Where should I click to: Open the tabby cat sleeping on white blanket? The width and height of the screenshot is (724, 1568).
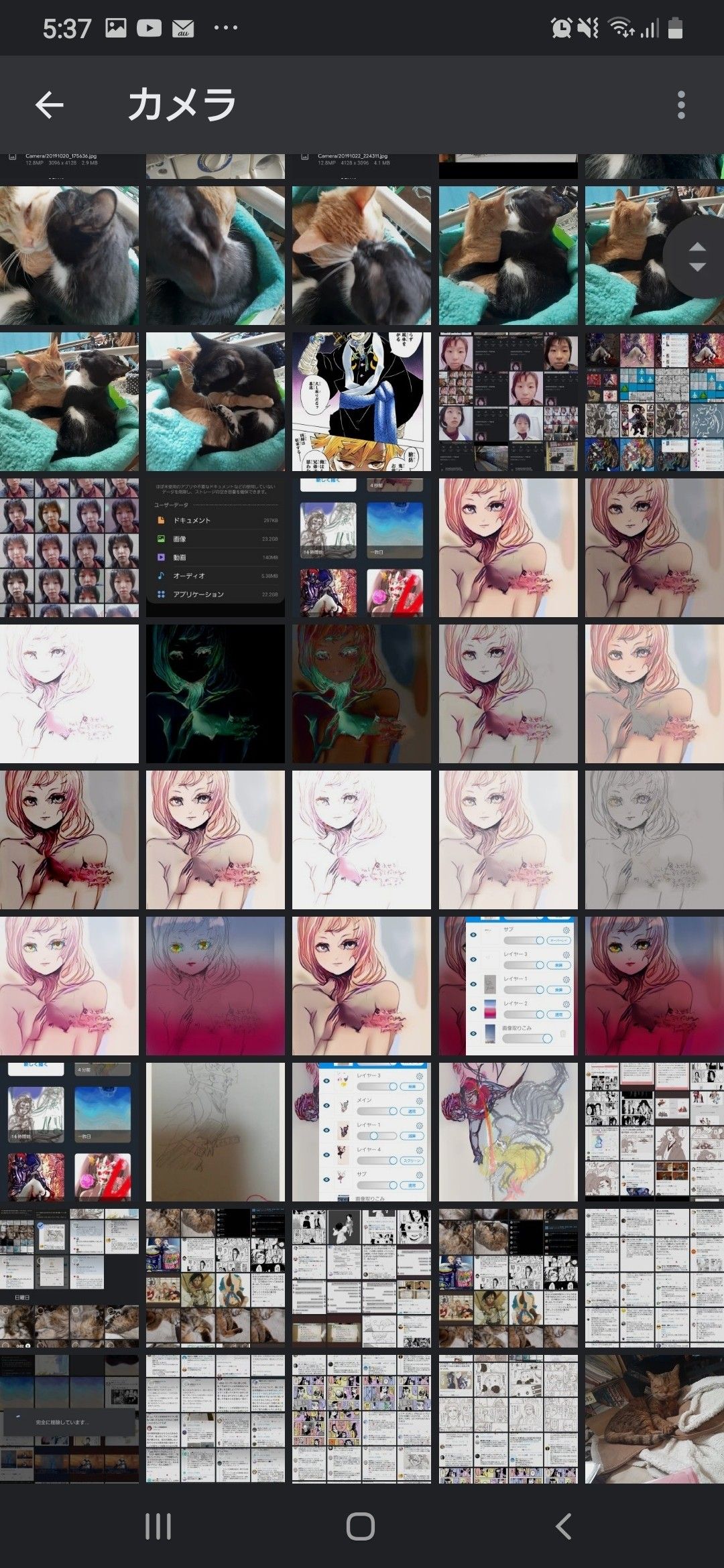654,1419
